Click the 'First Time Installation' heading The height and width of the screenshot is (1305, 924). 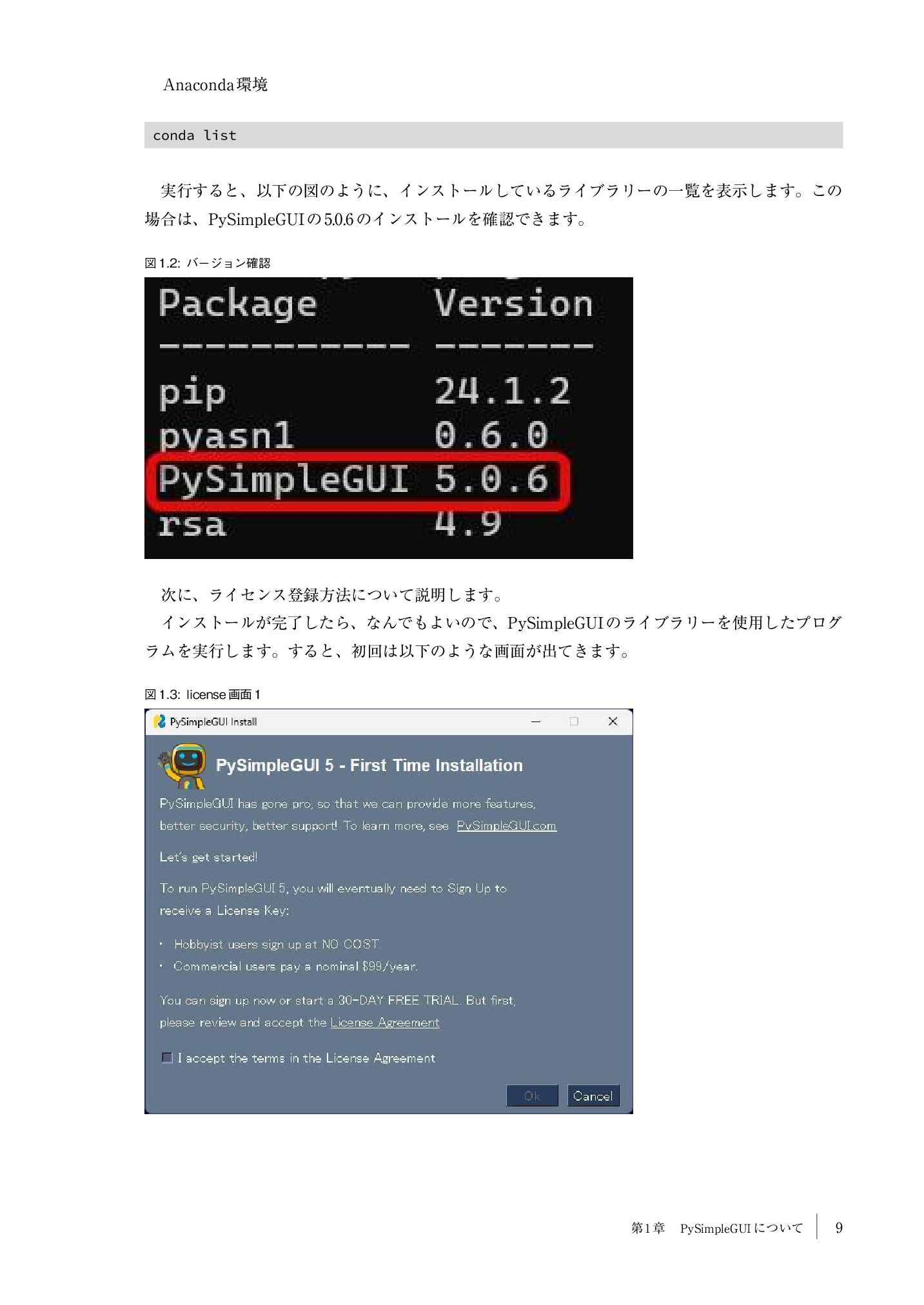point(437,765)
